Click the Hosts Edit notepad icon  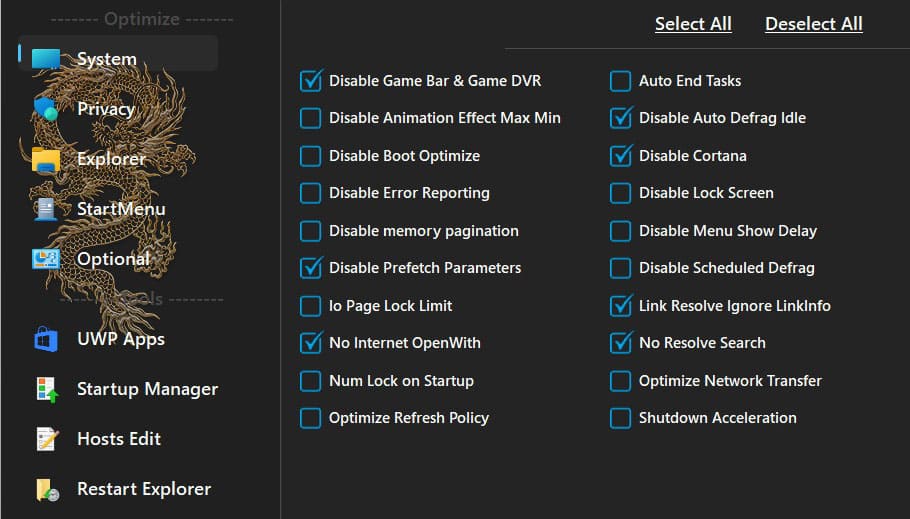[x=47, y=439]
